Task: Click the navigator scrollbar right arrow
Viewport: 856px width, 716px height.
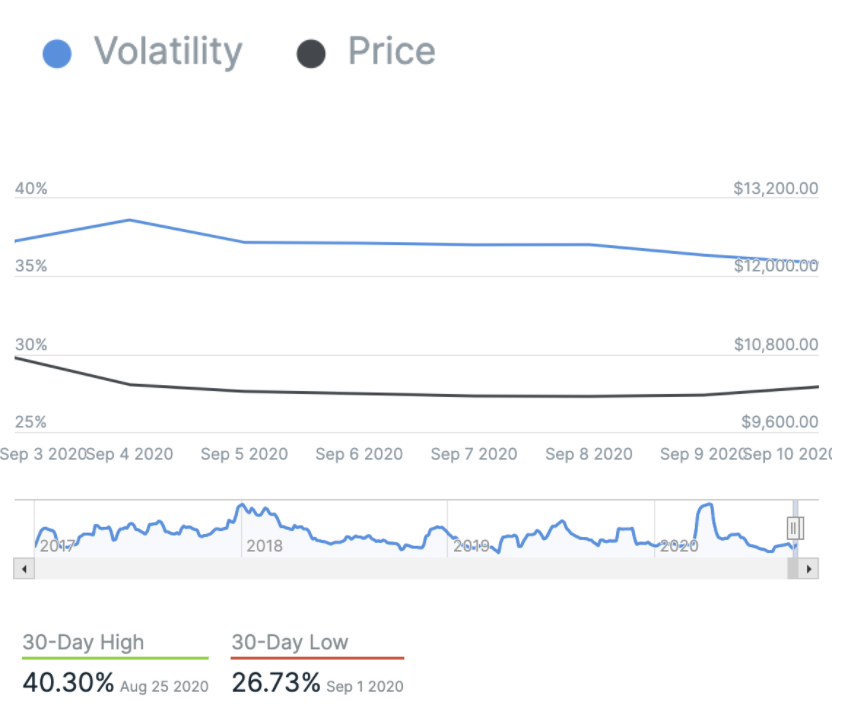Action: (x=810, y=568)
